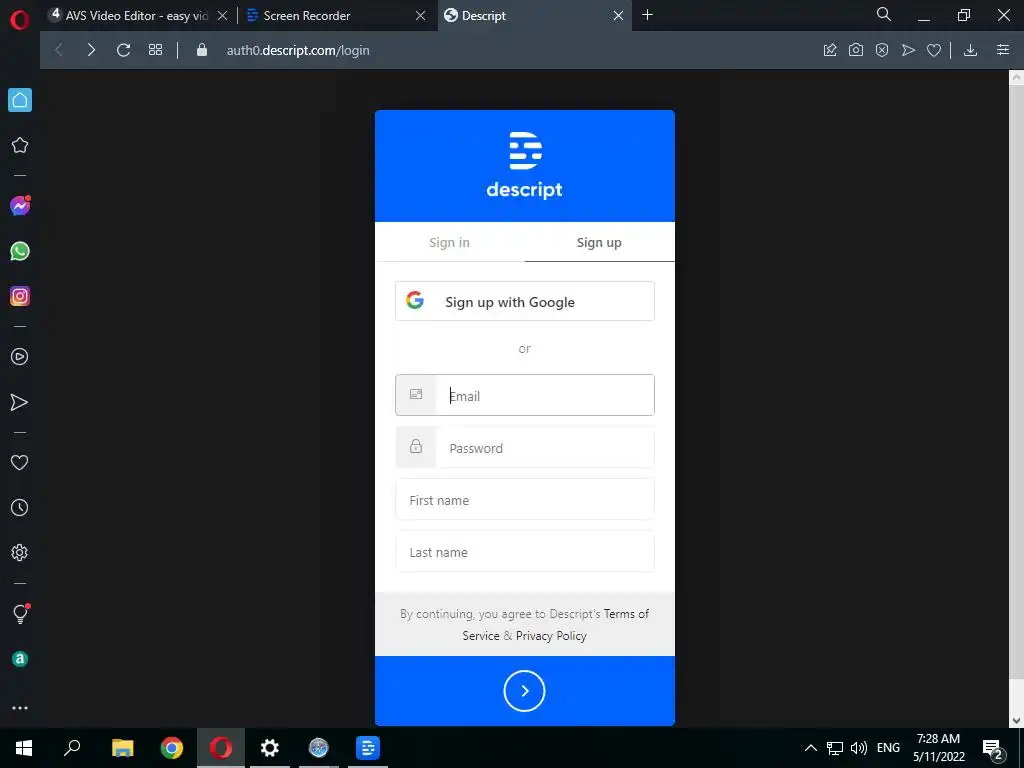Go forward in browser history

pos(91,50)
